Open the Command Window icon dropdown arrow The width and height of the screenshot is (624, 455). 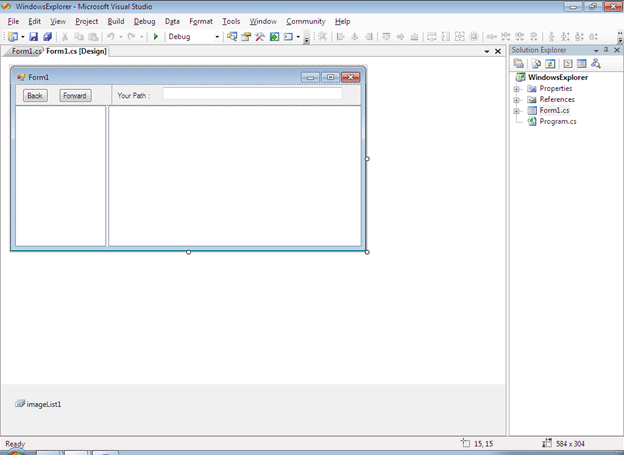(x=298, y=37)
